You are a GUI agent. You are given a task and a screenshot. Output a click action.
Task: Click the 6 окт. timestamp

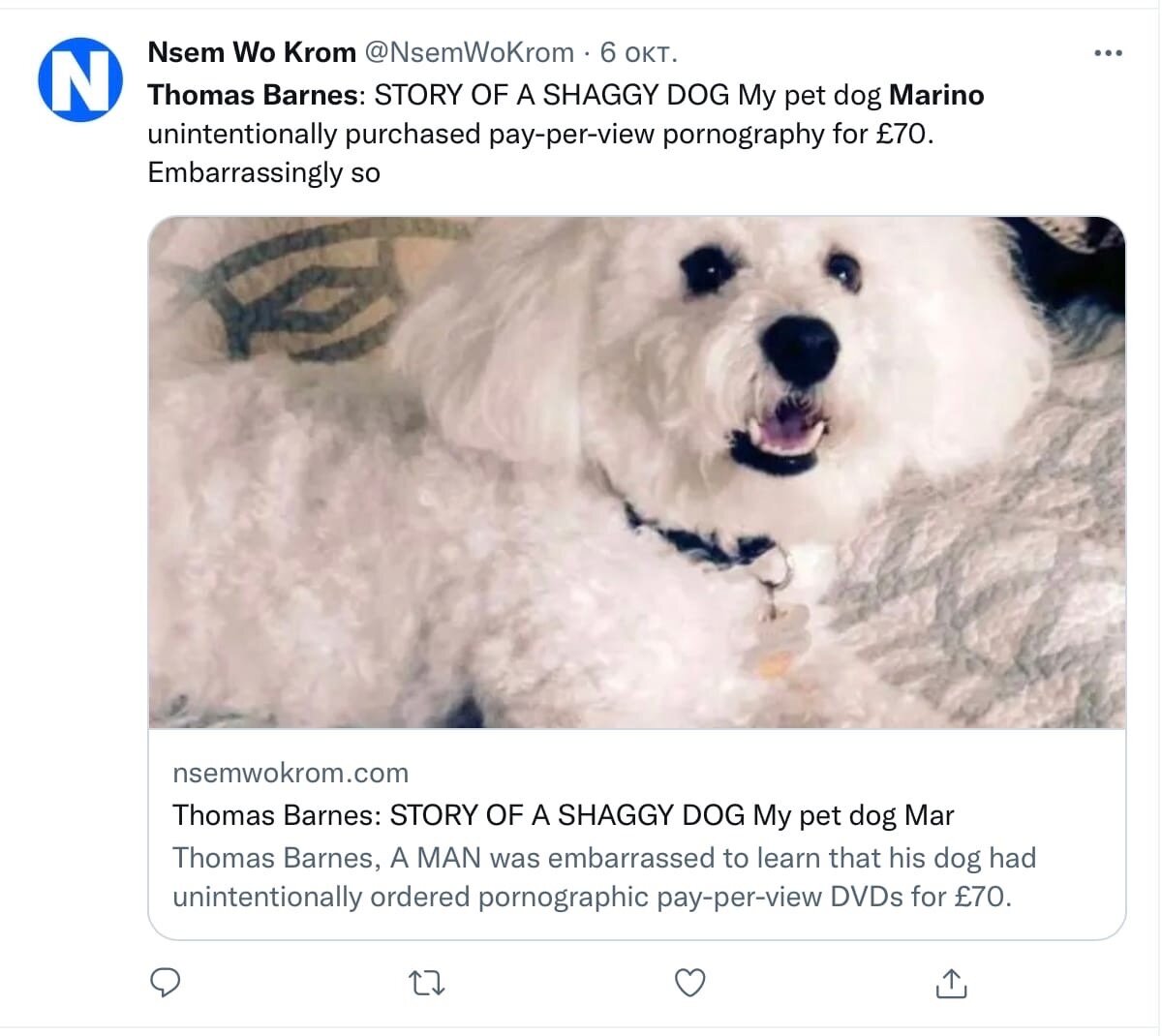pyautogui.click(x=638, y=52)
